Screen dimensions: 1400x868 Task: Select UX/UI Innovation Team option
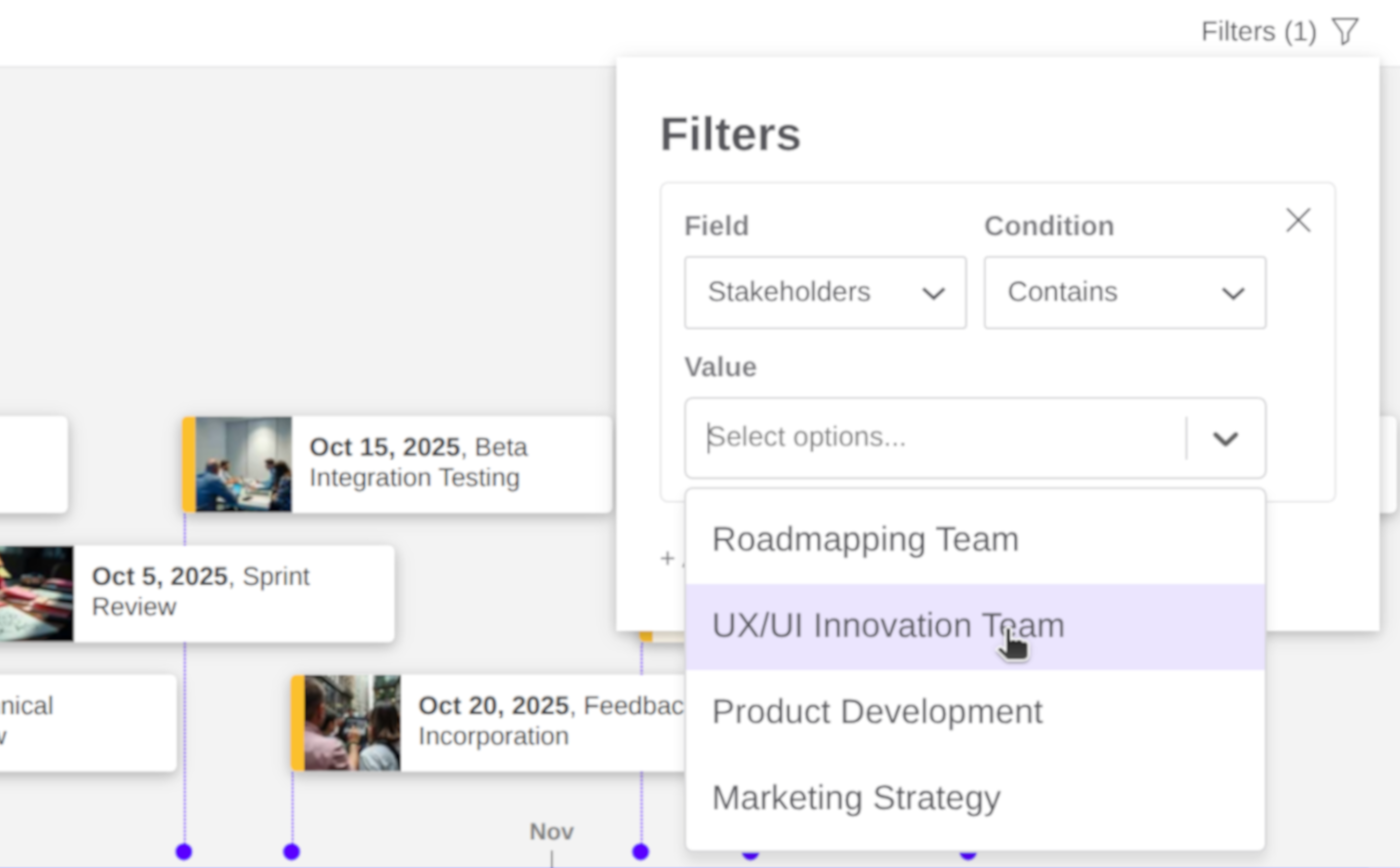pyautogui.click(x=888, y=626)
